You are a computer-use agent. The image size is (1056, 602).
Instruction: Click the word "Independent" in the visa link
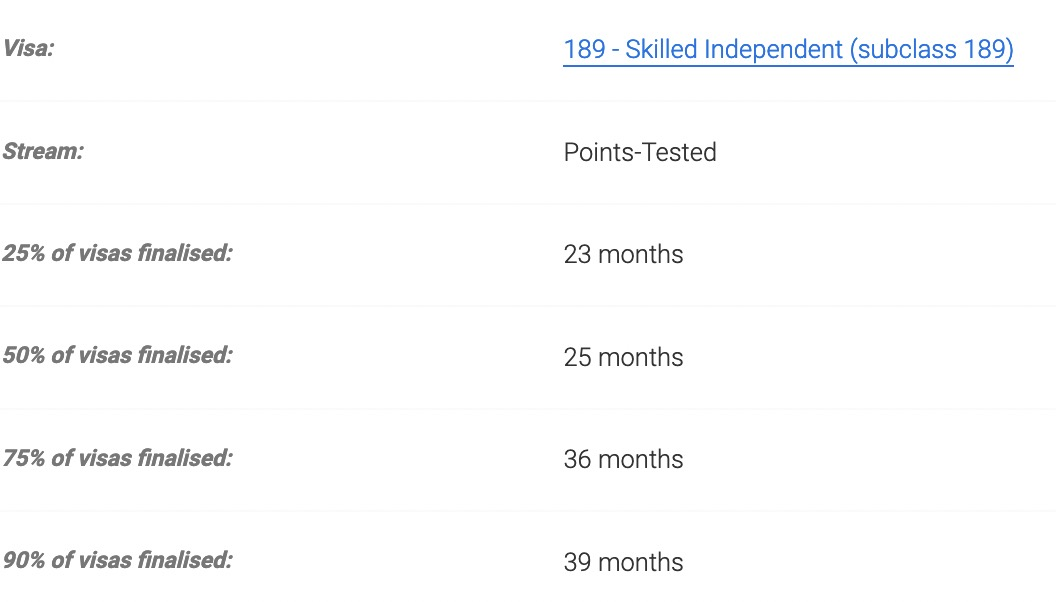[773, 49]
